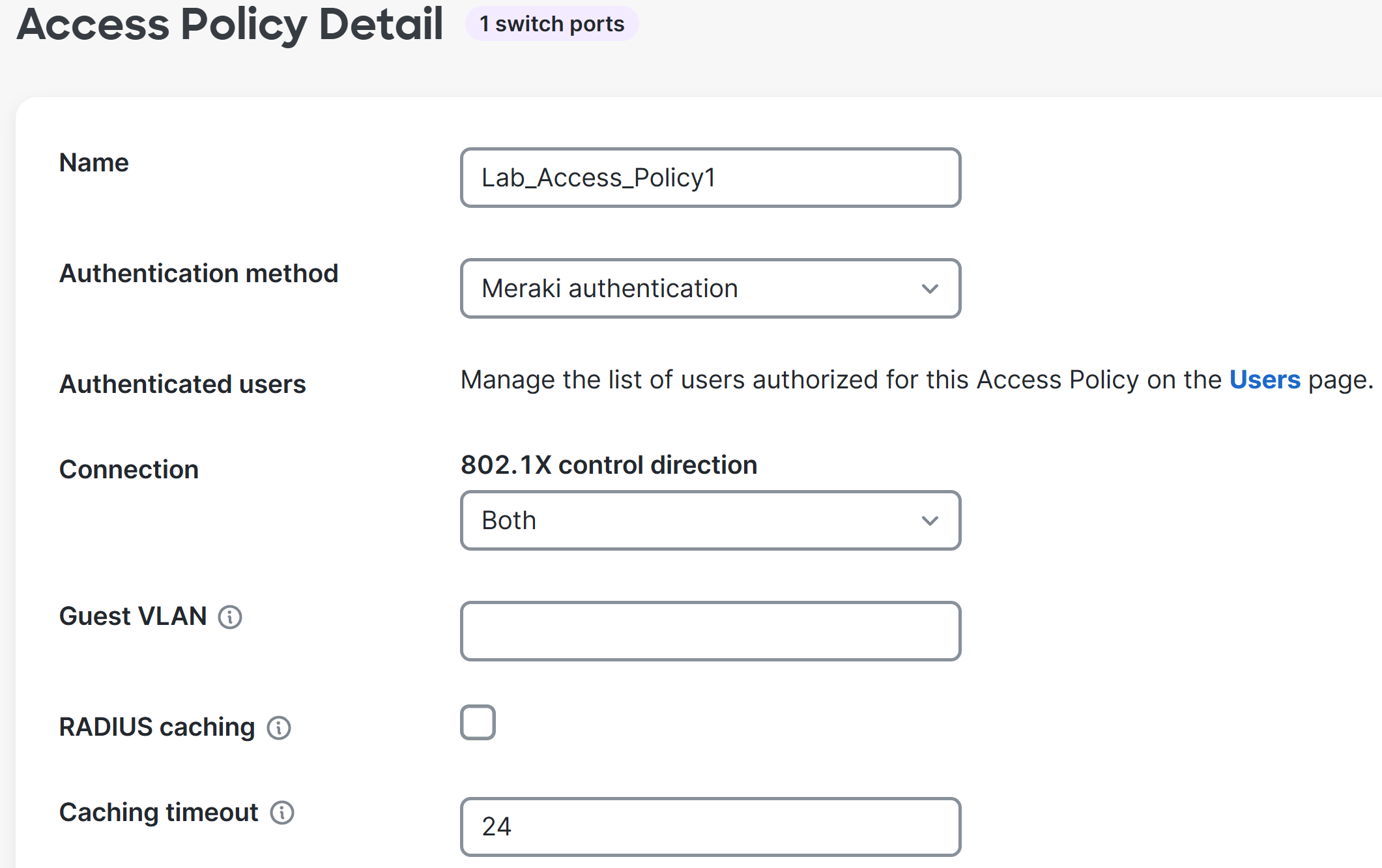Click the Authentication method label
Viewport: 1382px width, 868px height.
pyautogui.click(x=199, y=274)
